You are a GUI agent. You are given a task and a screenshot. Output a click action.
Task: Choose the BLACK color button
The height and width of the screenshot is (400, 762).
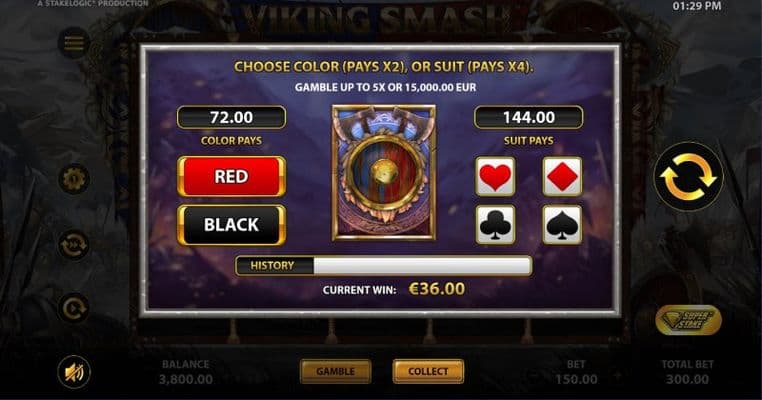coord(231,225)
